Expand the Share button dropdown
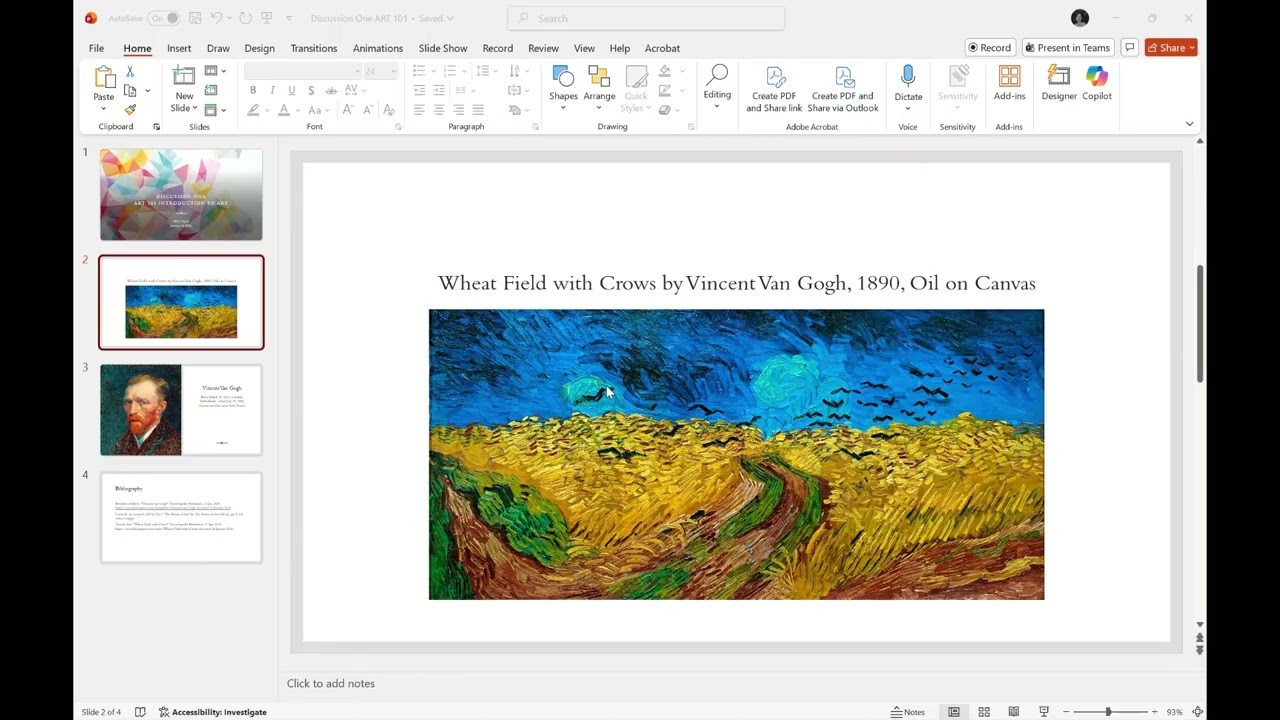 (1192, 48)
